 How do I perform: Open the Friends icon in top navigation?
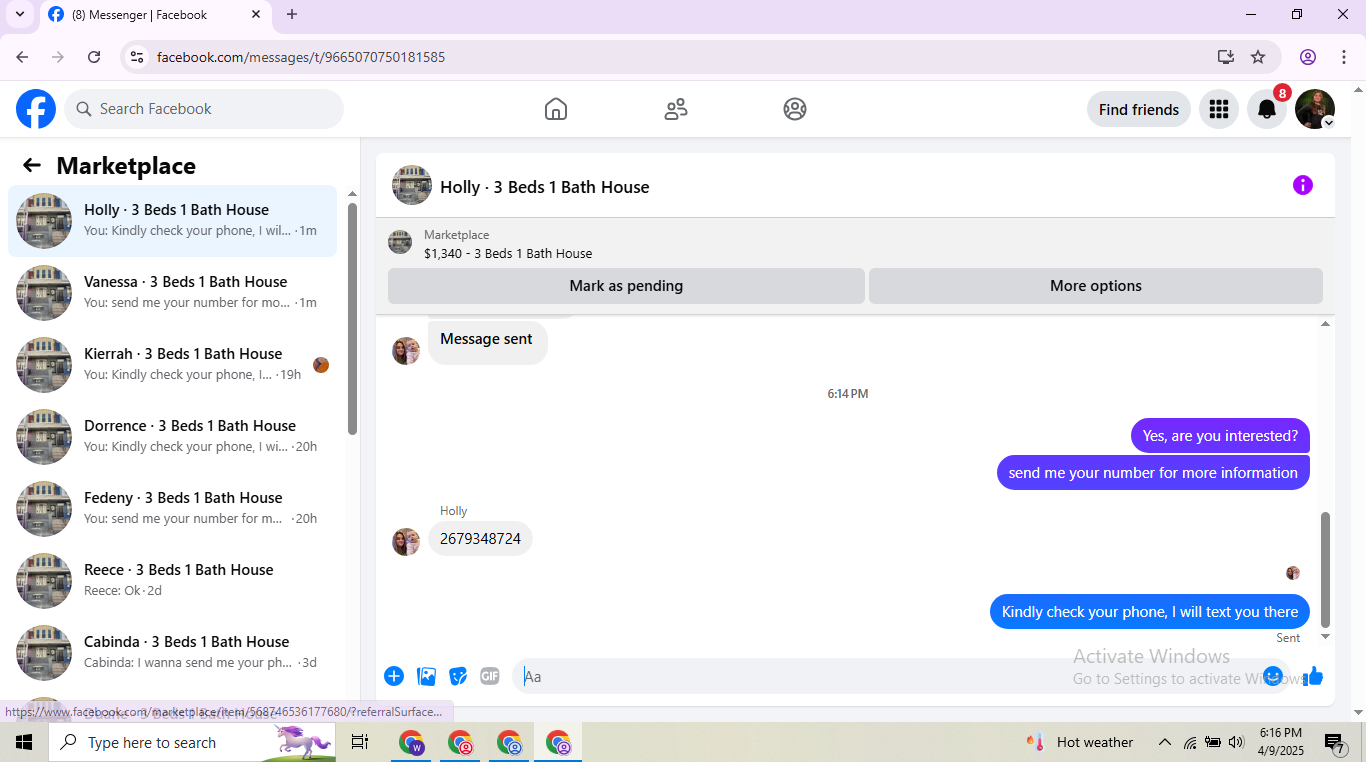pyautogui.click(x=676, y=109)
